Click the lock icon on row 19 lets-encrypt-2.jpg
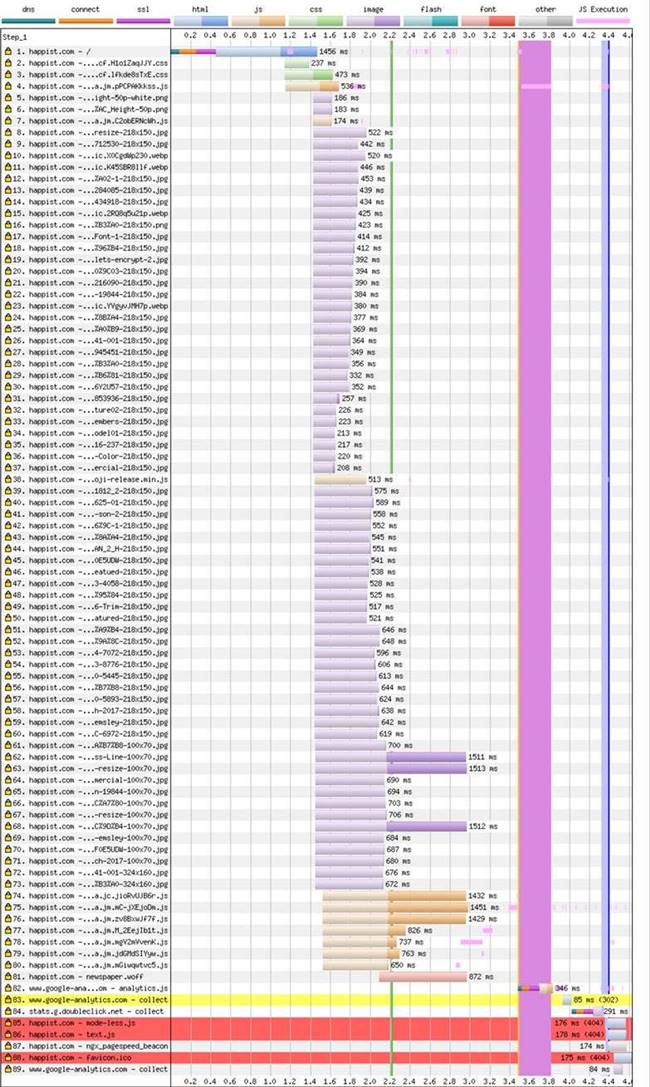The height and width of the screenshot is (1087, 650). 8,259
